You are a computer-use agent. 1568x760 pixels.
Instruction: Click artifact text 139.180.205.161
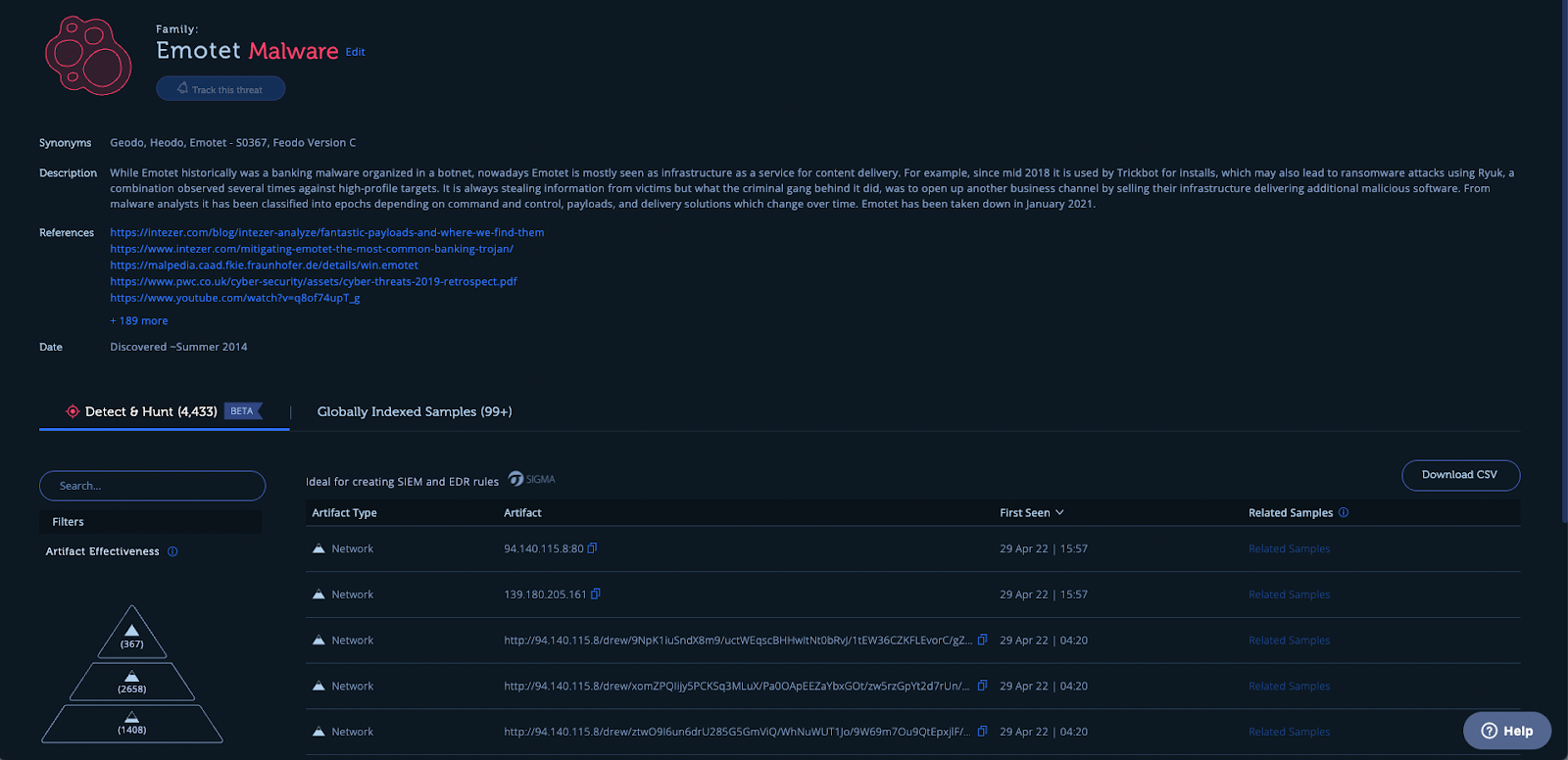coord(545,594)
